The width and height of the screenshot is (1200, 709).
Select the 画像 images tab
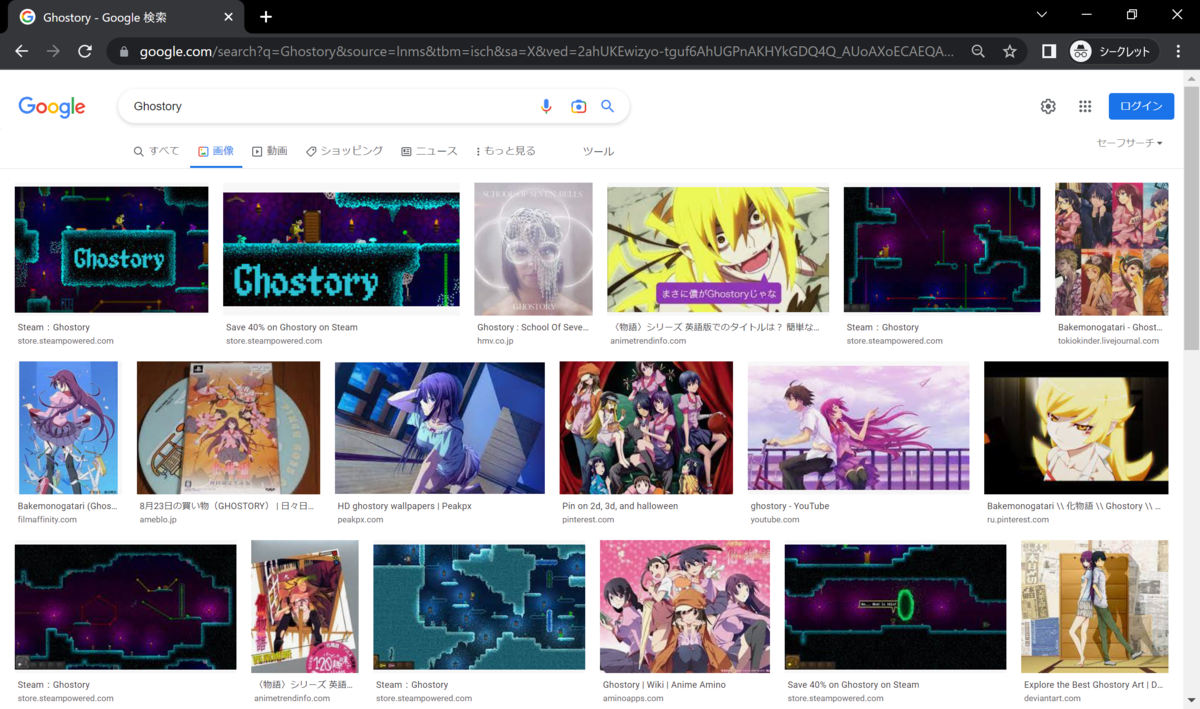coord(216,151)
